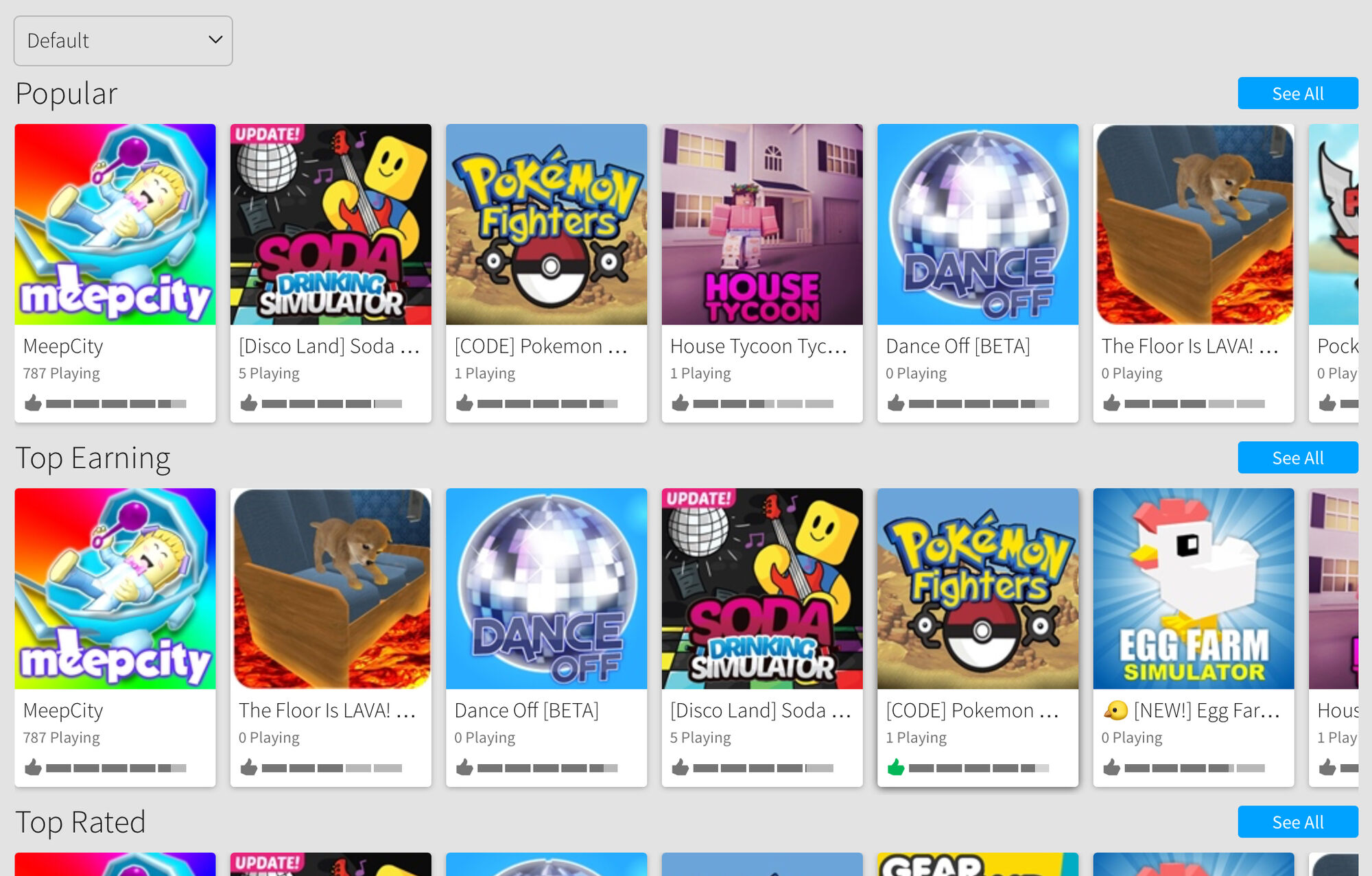
Task: Open MeepCity thumbnail in Top Earning row
Action: click(x=115, y=589)
